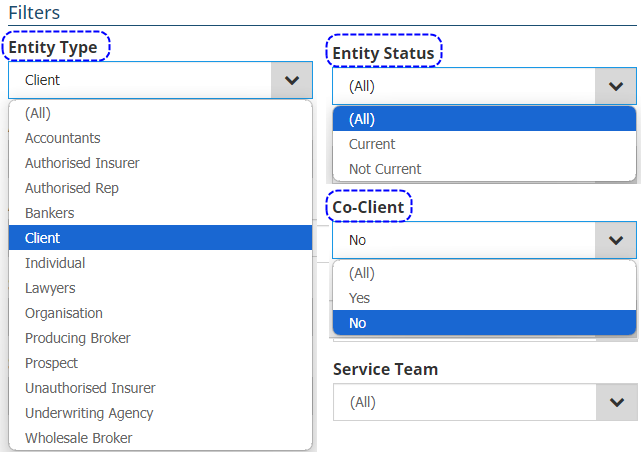Select Wholesale Broker option
The width and height of the screenshot is (641, 453).
tap(79, 438)
